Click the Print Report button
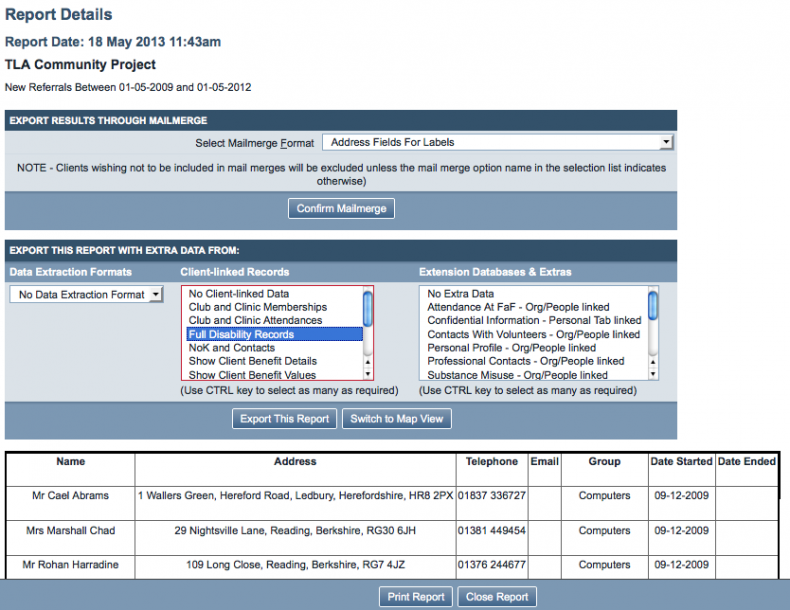790x610 pixels. (x=416, y=597)
